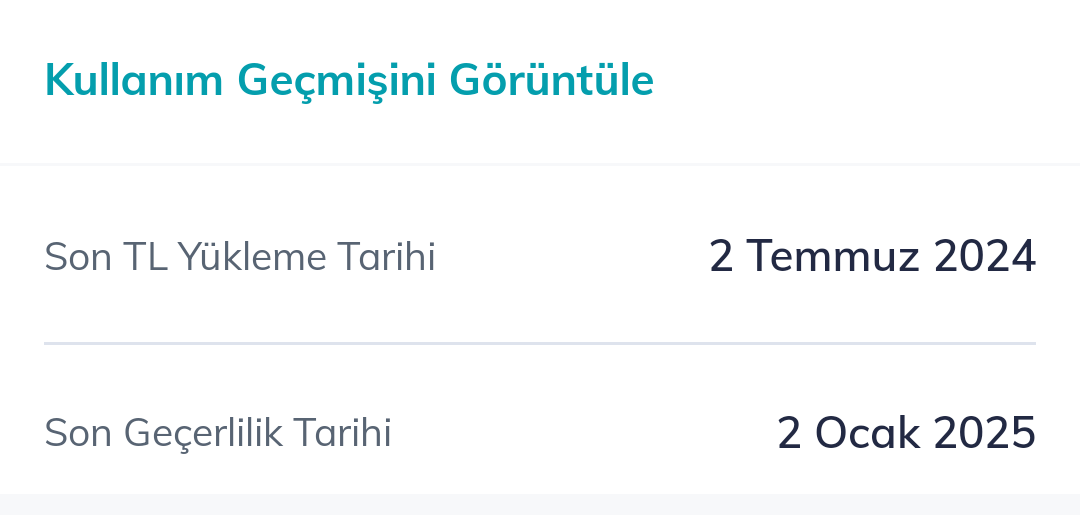Click the Son Geçerlilik Tarihi label

click(x=218, y=433)
